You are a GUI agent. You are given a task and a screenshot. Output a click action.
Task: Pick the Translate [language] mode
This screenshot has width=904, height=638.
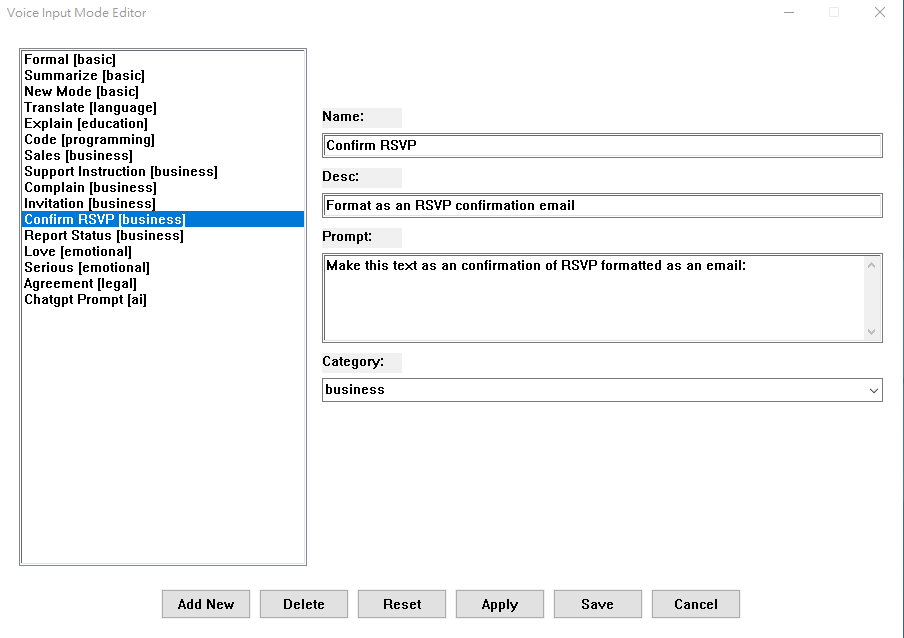tap(163, 108)
